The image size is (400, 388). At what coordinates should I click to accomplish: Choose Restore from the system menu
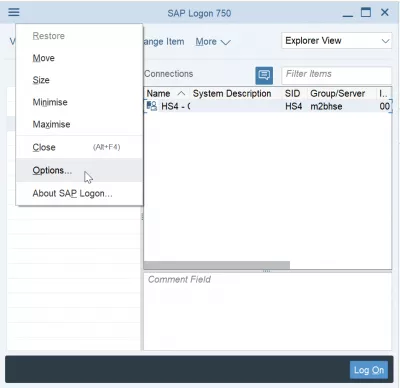tap(79, 36)
